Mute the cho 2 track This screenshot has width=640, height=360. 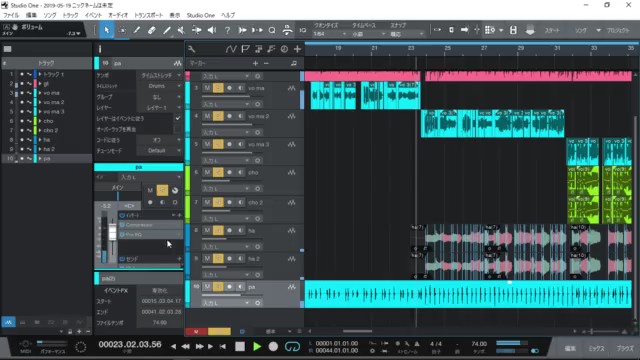[207, 202]
